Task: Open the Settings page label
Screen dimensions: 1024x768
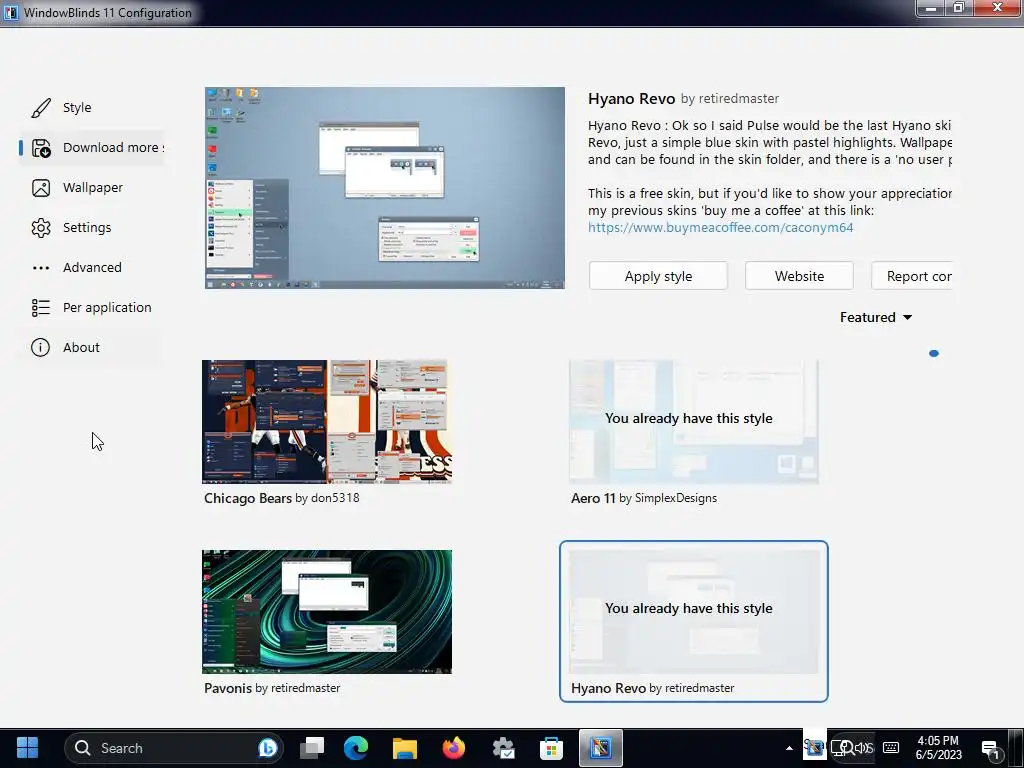Action: coord(87,227)
